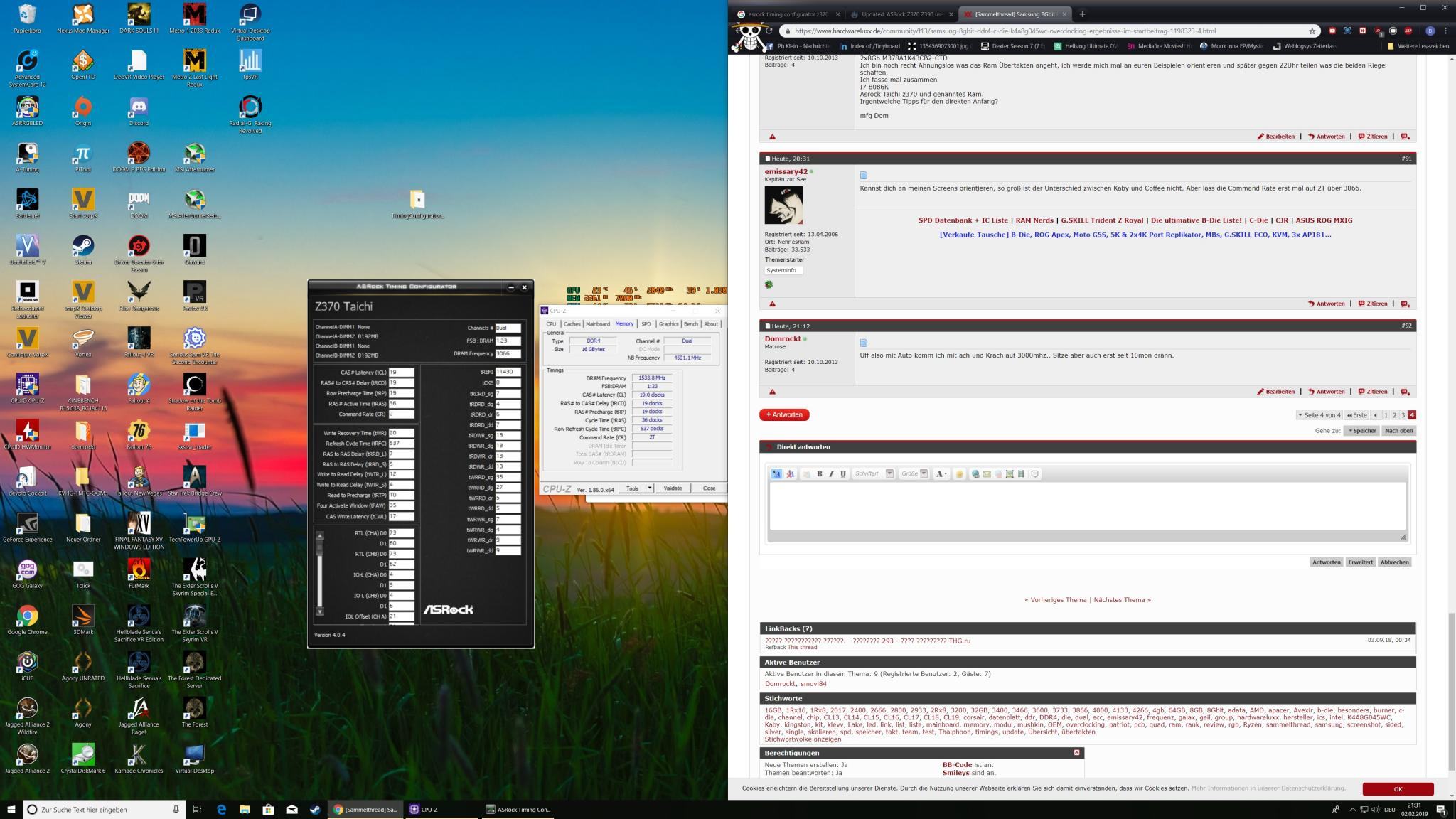Image resolution: width=1456 pixels, height=819 pixels.
Task: Minimize the ASRock Timing Configurator window
Action: (x=510, y=287)
